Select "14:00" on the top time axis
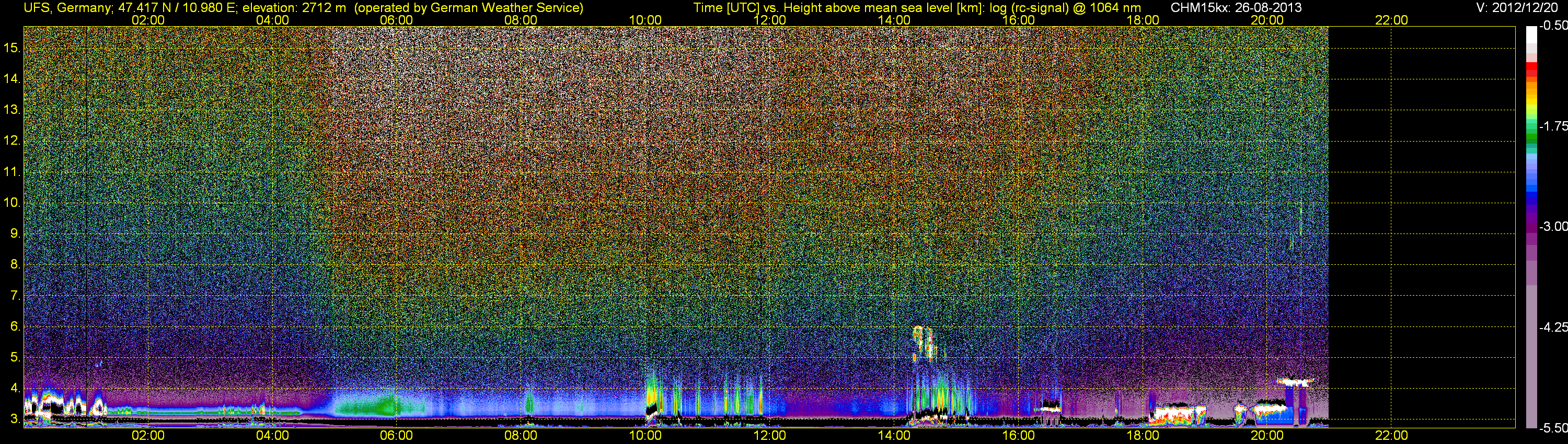Viewport: 1568px width, 444px height. (x=894, y=20)
